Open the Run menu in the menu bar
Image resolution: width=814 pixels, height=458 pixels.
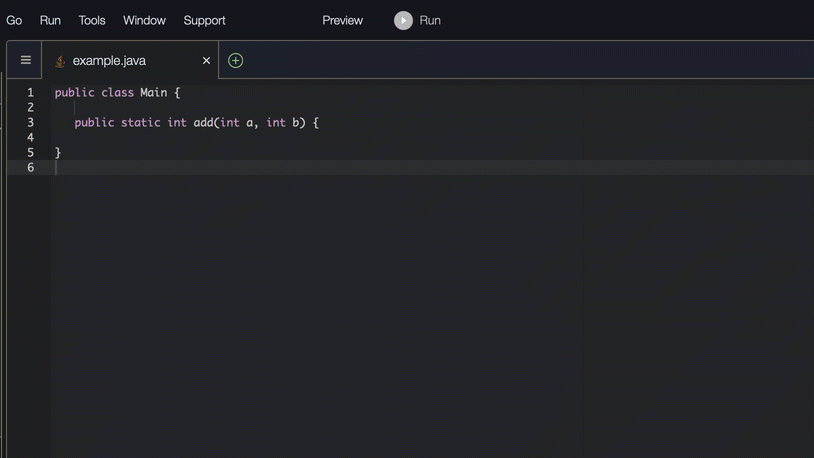pos(50,20)
